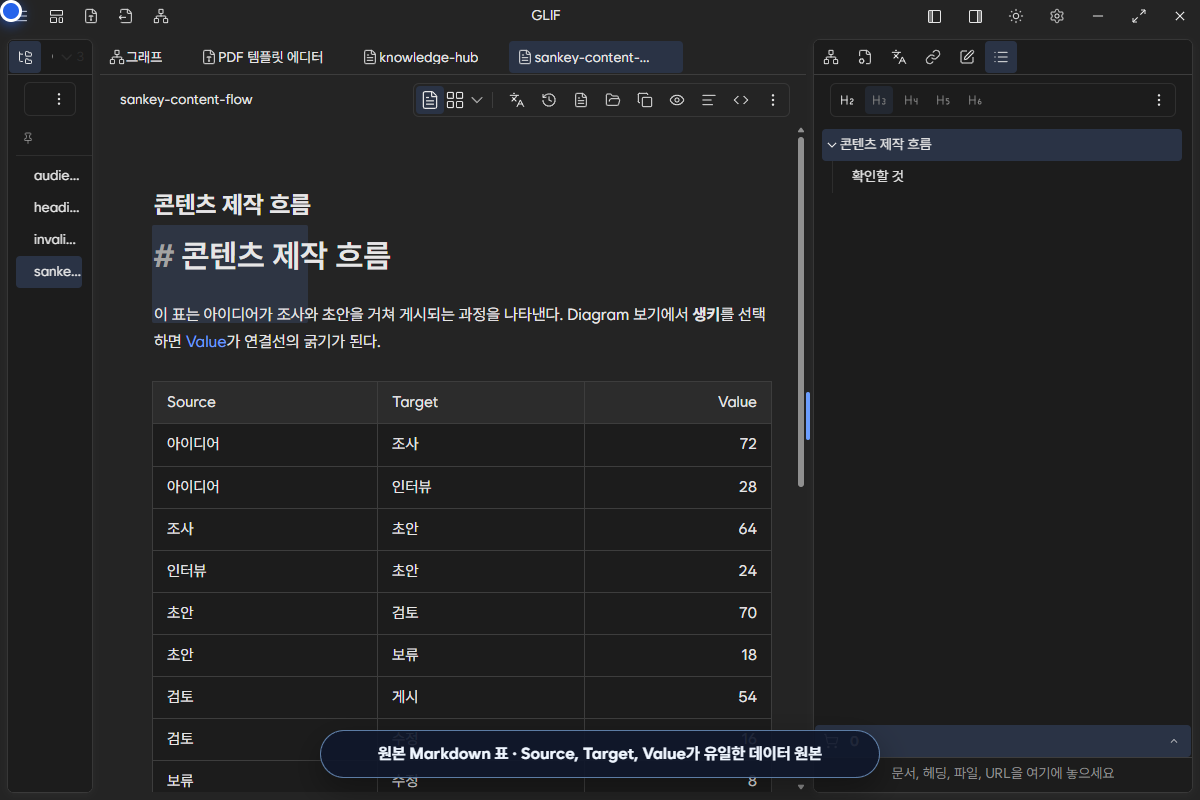Open the links panel in right sidebar
This screenshot has height=800, width=1200.
(933, 57)
